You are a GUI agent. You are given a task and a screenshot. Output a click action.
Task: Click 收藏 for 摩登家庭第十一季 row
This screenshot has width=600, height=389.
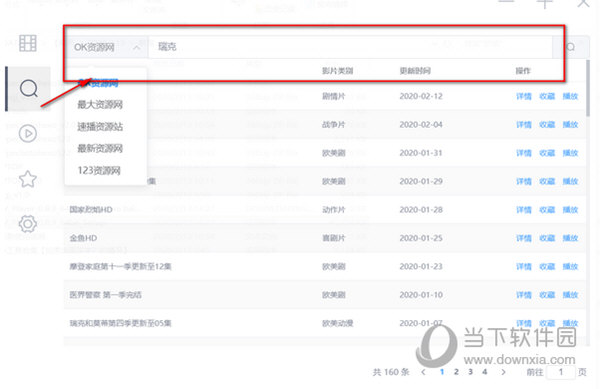547,267
